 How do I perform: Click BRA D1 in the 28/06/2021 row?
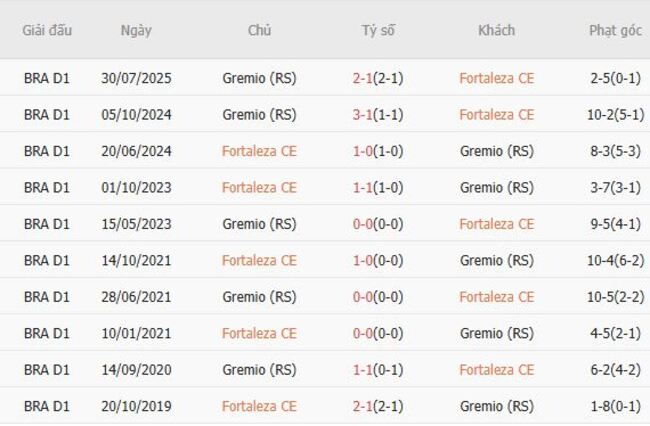click(47, 297)
